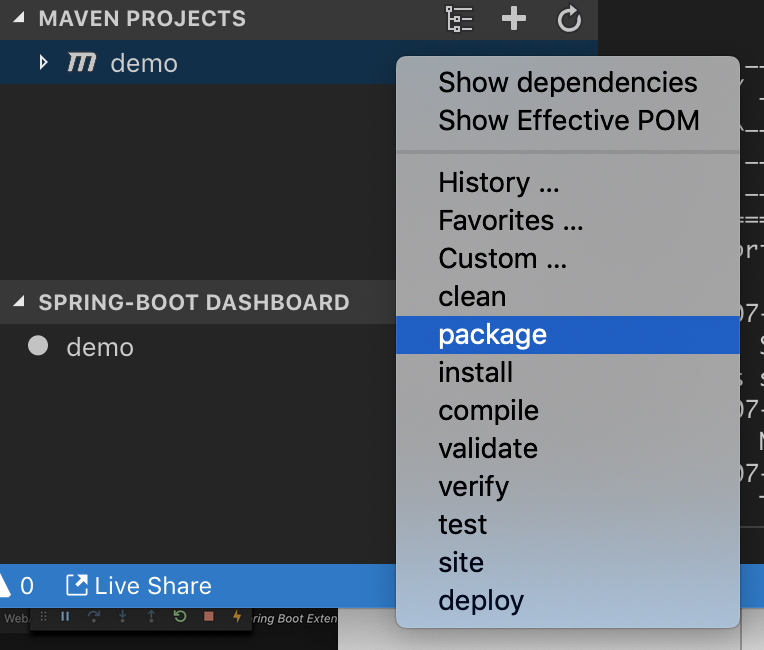Start a Live Share session from status bar
Viewport: 764px width, 650px height.
[139, 586]
